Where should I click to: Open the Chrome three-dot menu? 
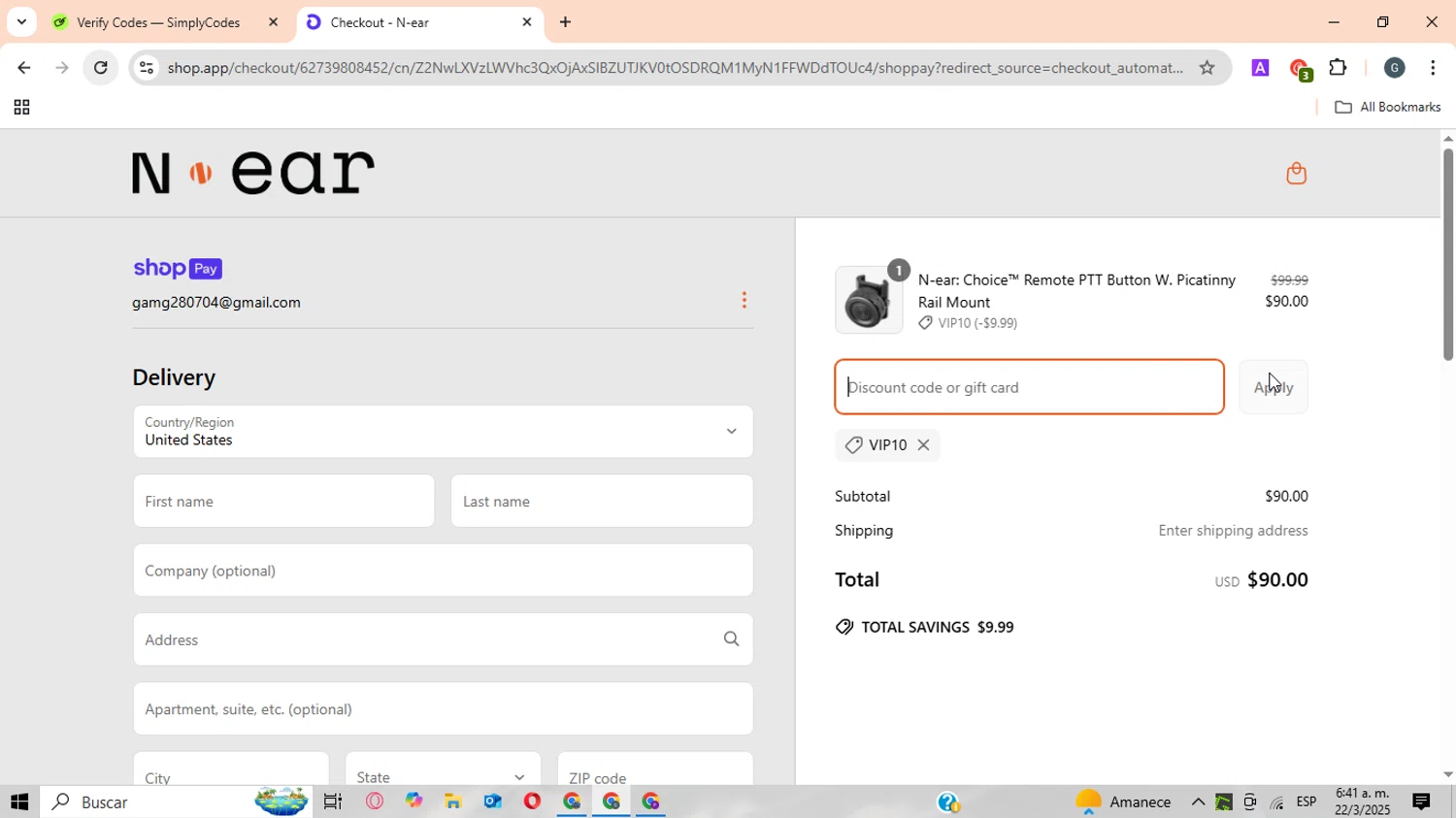coord(1434,68)
